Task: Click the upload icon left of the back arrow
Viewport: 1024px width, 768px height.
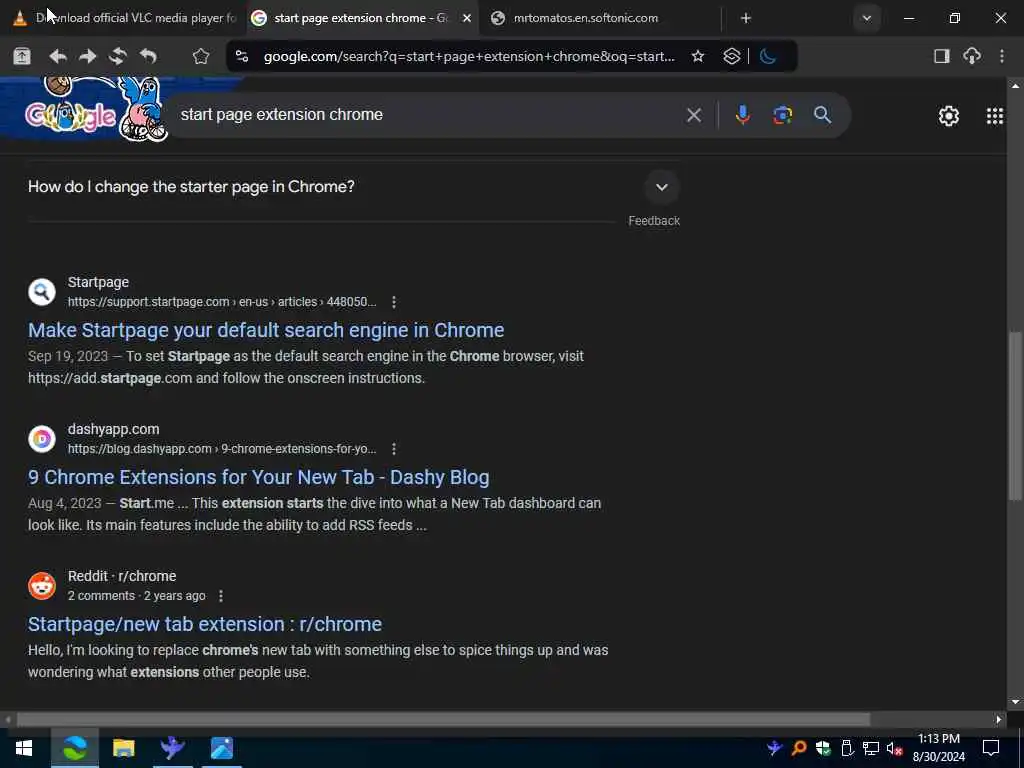Action: click(22, 56)
